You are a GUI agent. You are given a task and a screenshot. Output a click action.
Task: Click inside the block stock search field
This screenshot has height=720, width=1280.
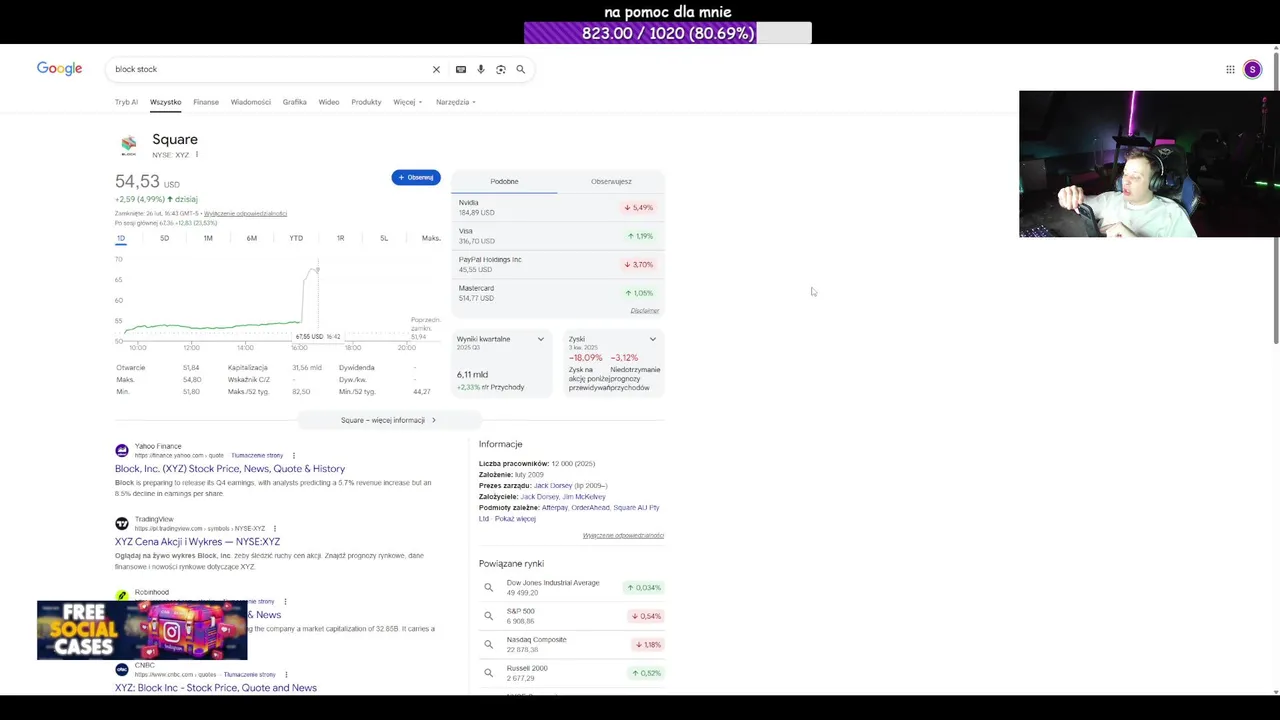pos(270,69)
